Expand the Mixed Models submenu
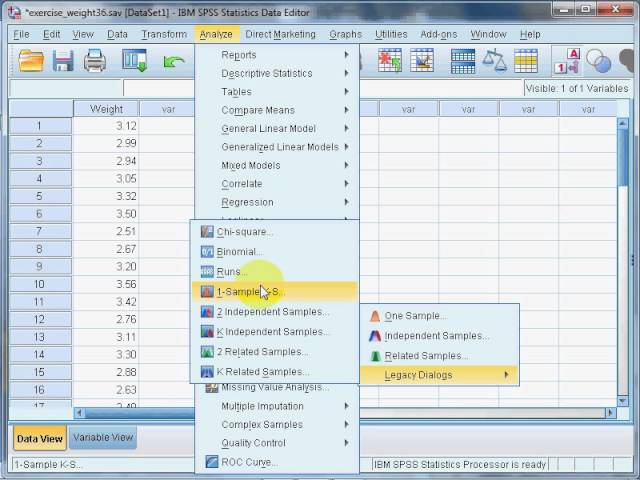640x480 pixels. pos(347,165)
